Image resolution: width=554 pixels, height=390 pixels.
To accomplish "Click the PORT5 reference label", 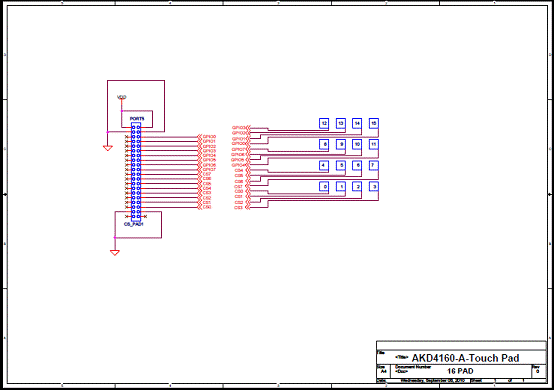I will 137,119.
